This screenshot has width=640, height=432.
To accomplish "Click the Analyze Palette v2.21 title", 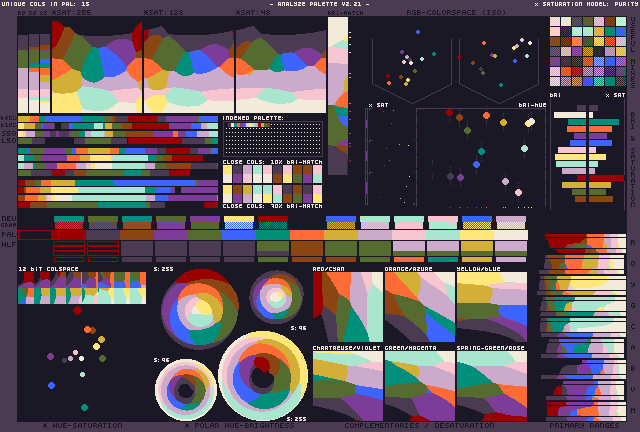I will click(x=319, y=4).
